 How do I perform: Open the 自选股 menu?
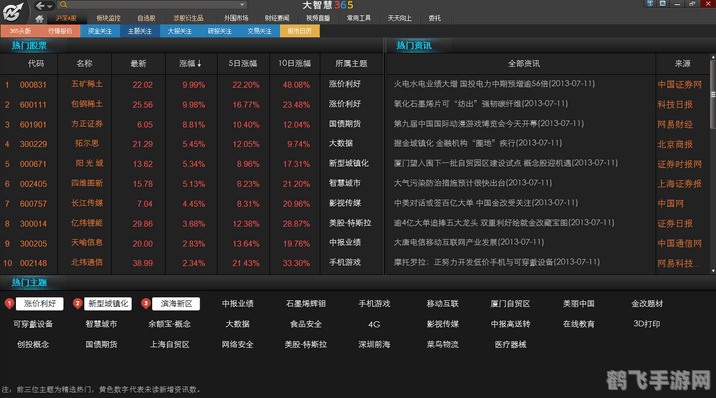click(x=146, y=18)
